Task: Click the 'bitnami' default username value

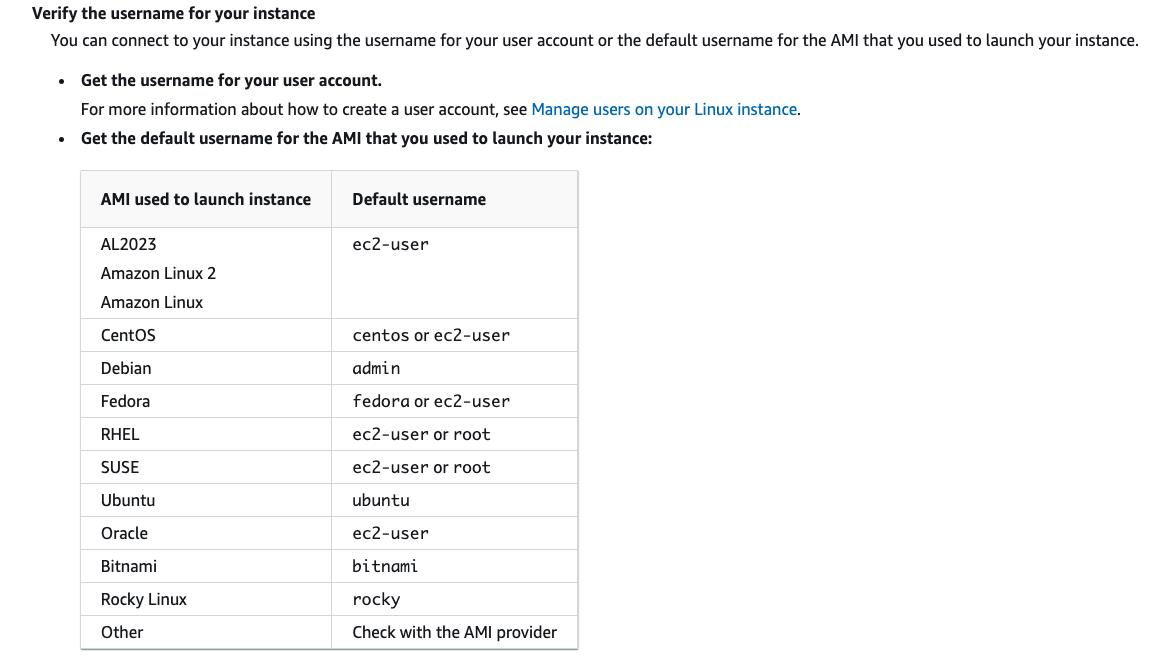Action: pos(385,566)
